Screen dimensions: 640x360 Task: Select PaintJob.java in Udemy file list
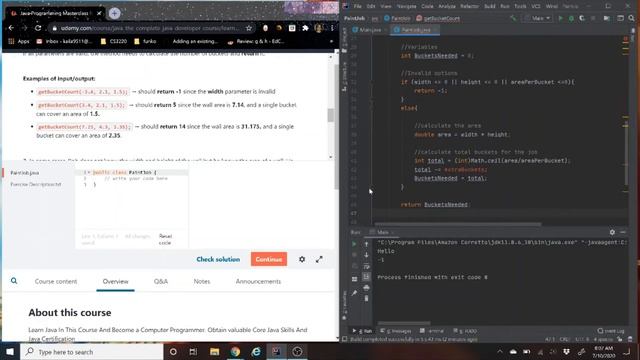(25, 173)
